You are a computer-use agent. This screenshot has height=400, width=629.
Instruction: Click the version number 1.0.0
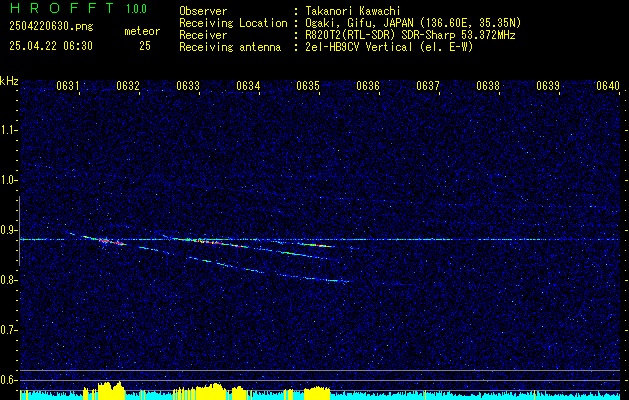pyautogui.click(x=136, y=8)
